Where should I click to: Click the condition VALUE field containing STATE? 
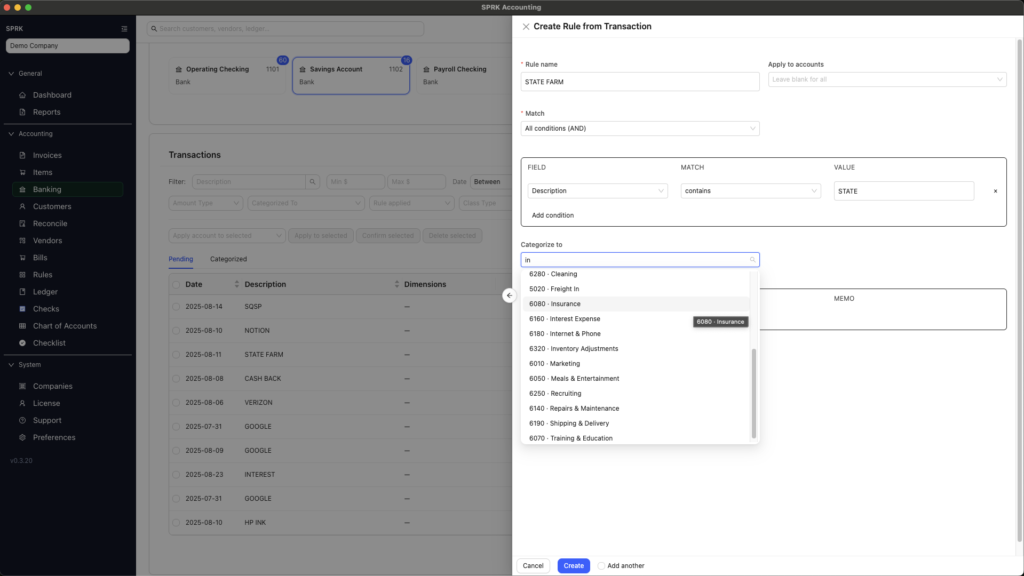click(904, 191)
